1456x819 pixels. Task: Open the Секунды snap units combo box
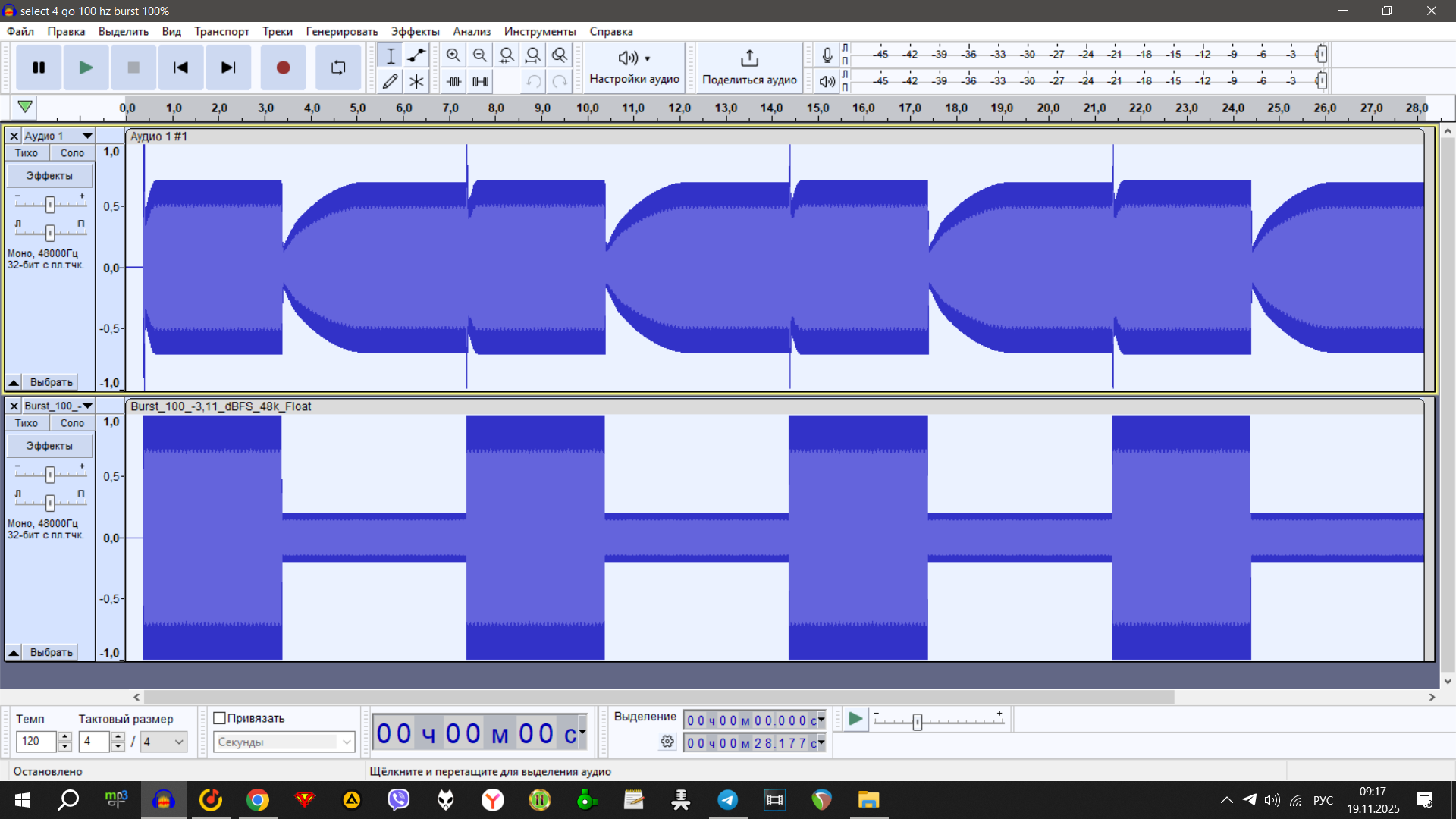click(x=284, y=742)
